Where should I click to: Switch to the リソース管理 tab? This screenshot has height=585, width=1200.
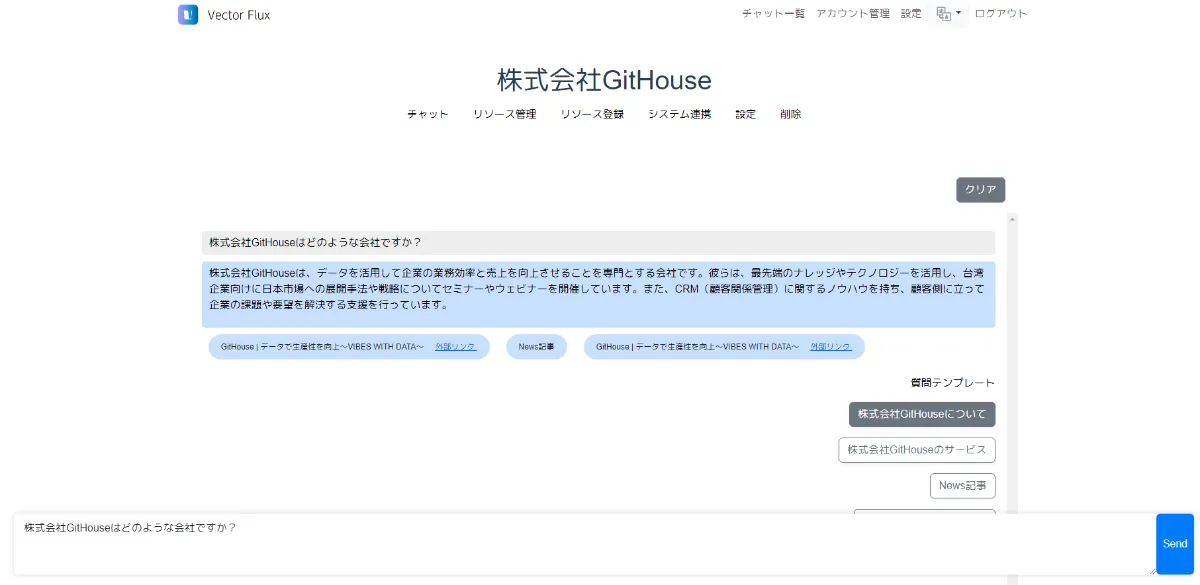(504, 114)
